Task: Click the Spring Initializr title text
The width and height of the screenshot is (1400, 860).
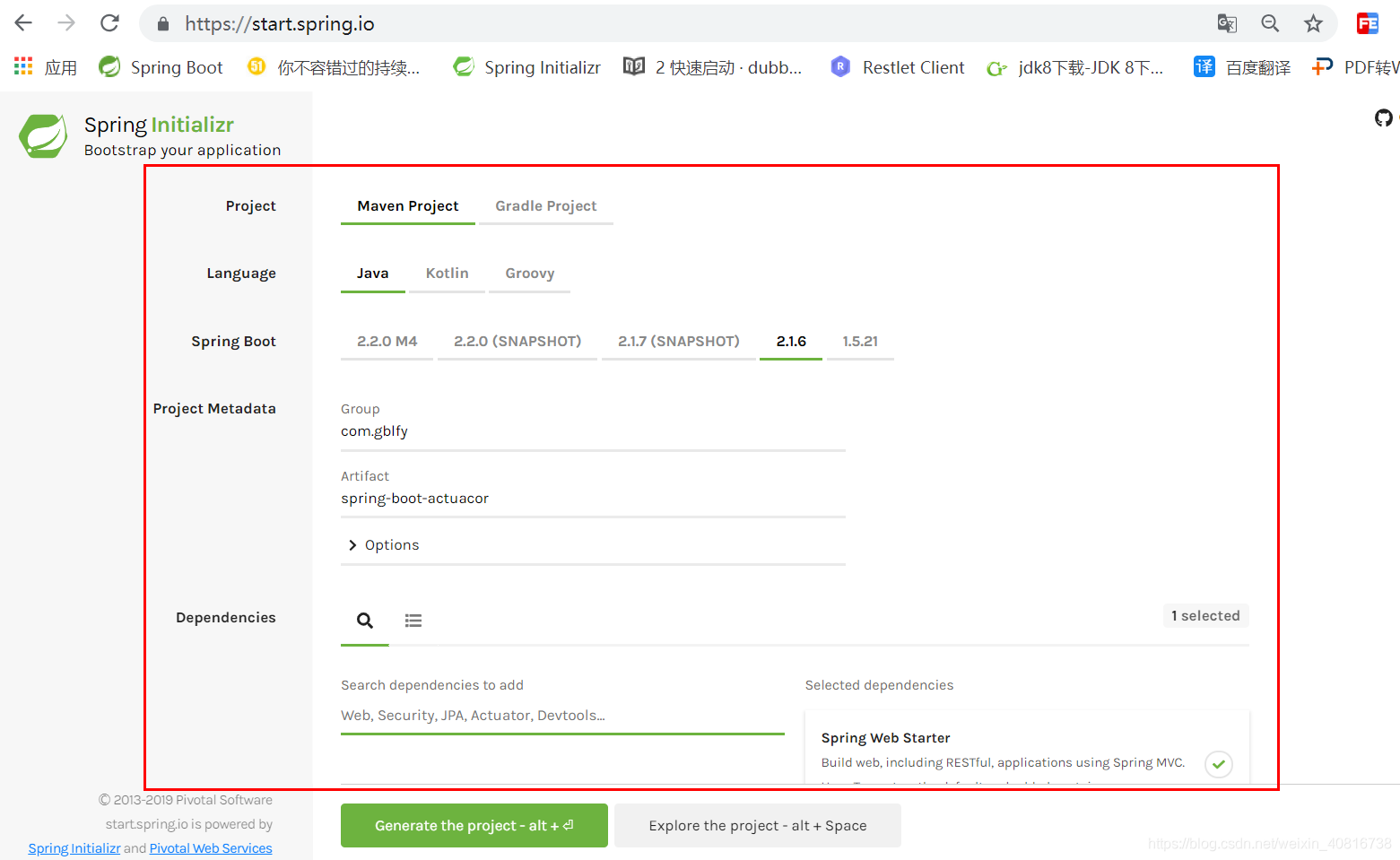Action: pyautogui.click(x=159, y=125)
